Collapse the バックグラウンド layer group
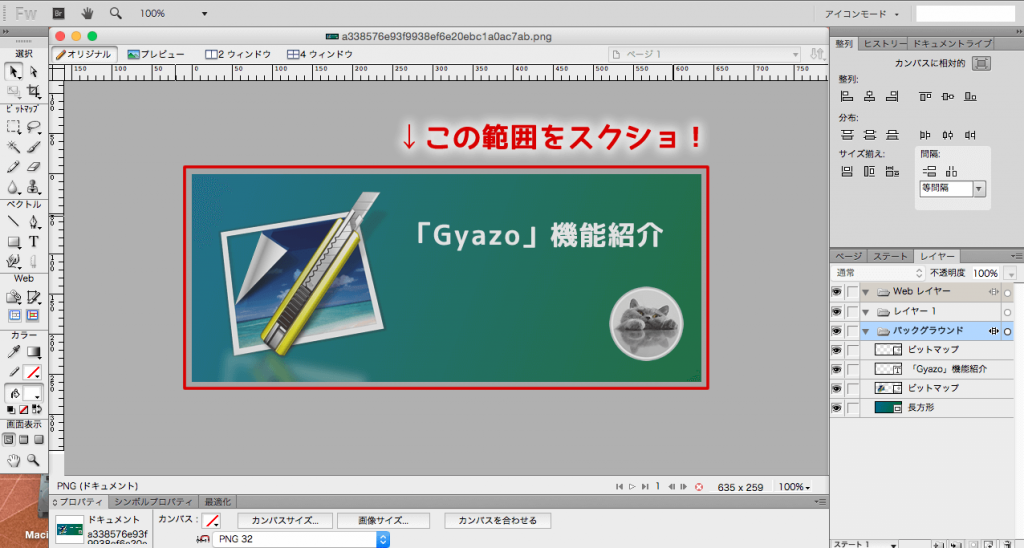The height and width of the screenshot is (548, 1024). [x=866, y=331]
